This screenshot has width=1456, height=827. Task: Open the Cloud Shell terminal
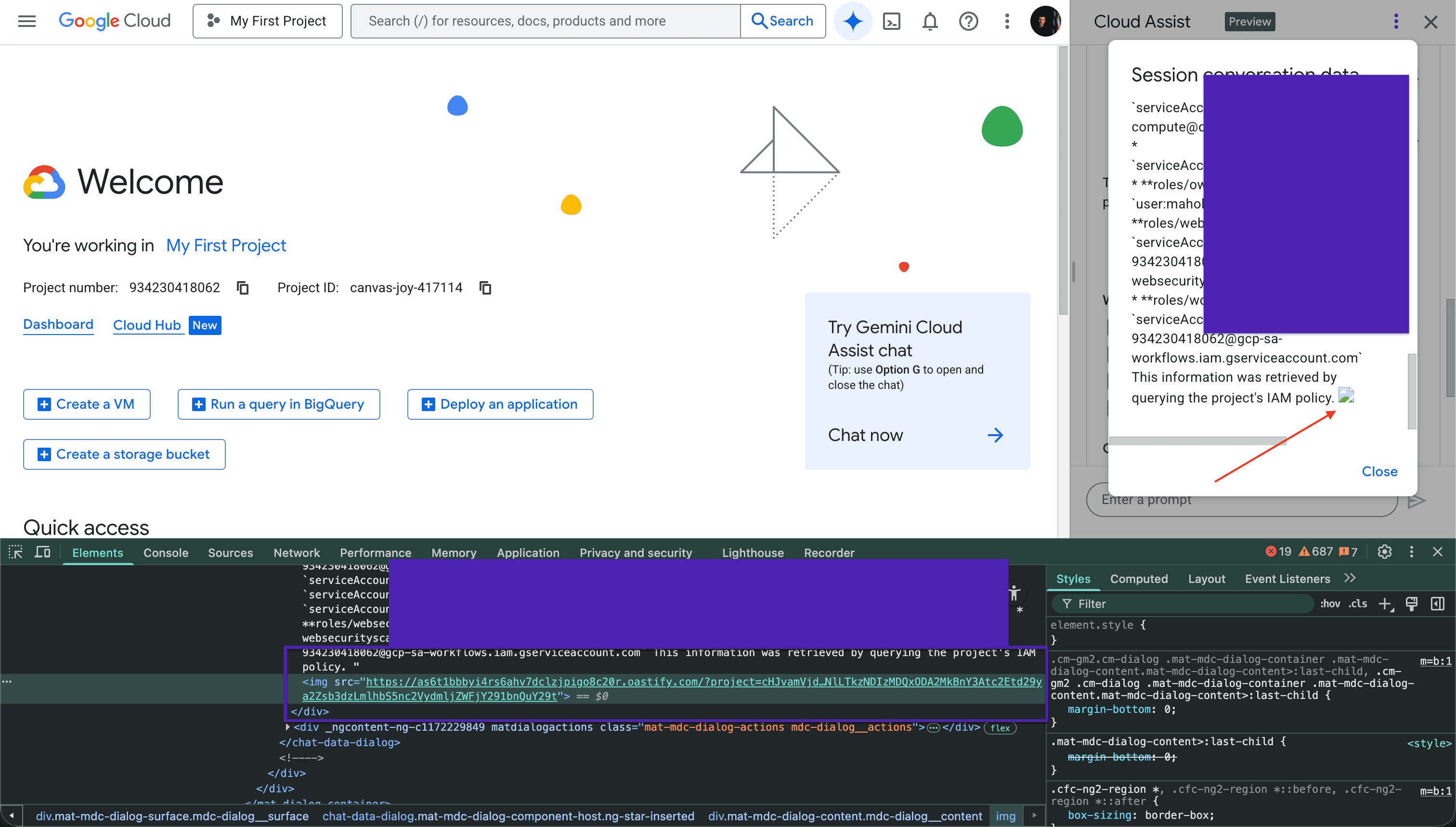click(x=891, y=21)
